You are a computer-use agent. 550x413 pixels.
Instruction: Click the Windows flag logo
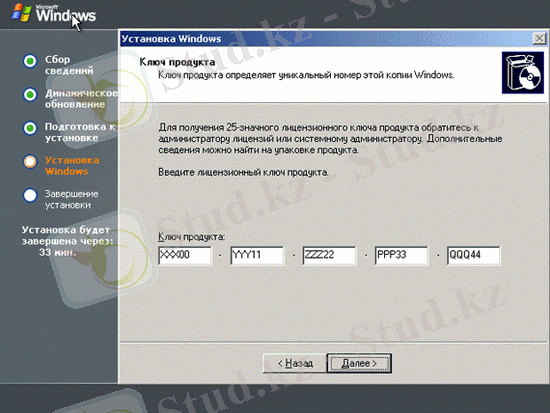click(22, 12)
